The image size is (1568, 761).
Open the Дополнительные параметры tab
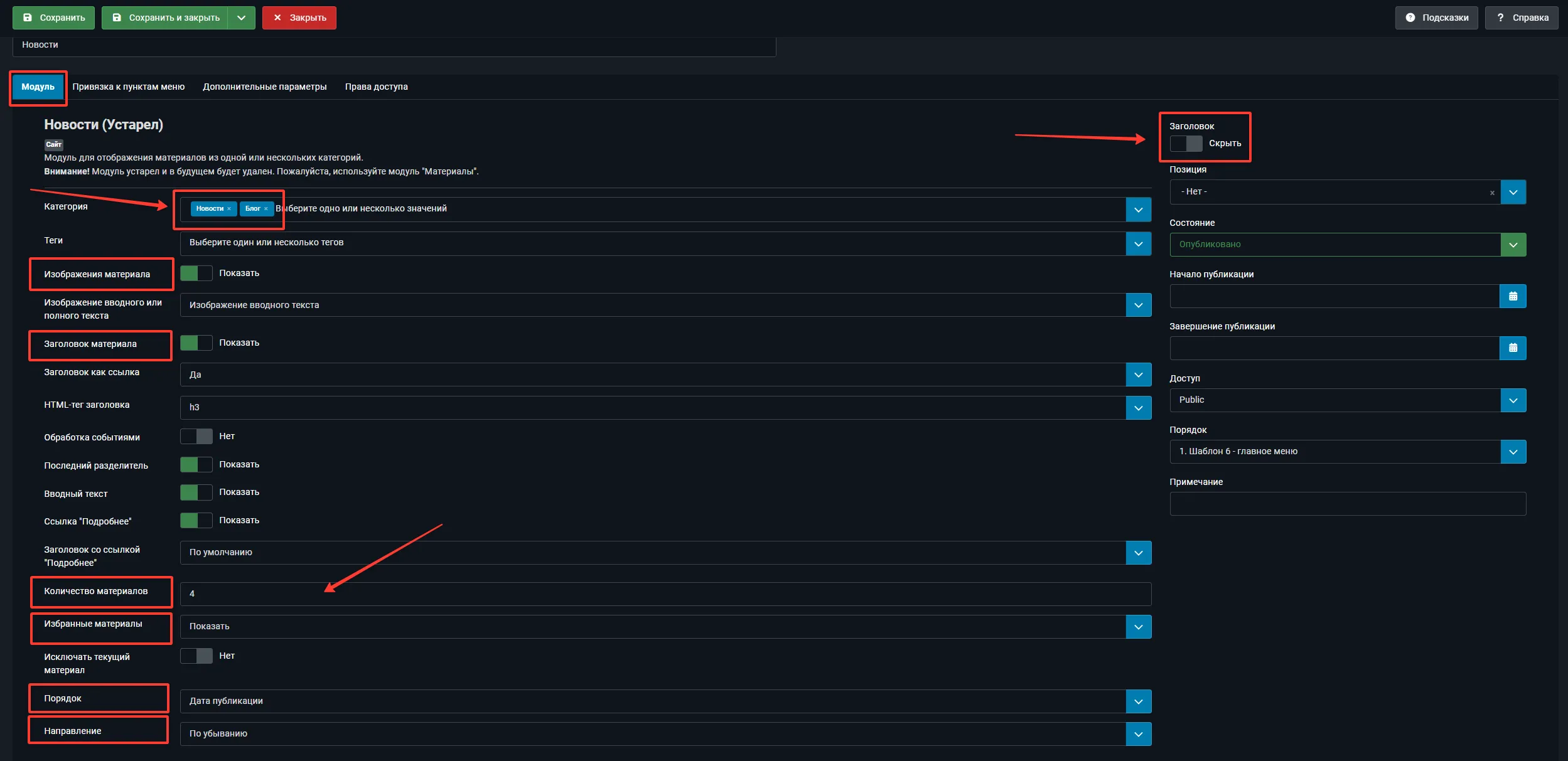point(264,87)
